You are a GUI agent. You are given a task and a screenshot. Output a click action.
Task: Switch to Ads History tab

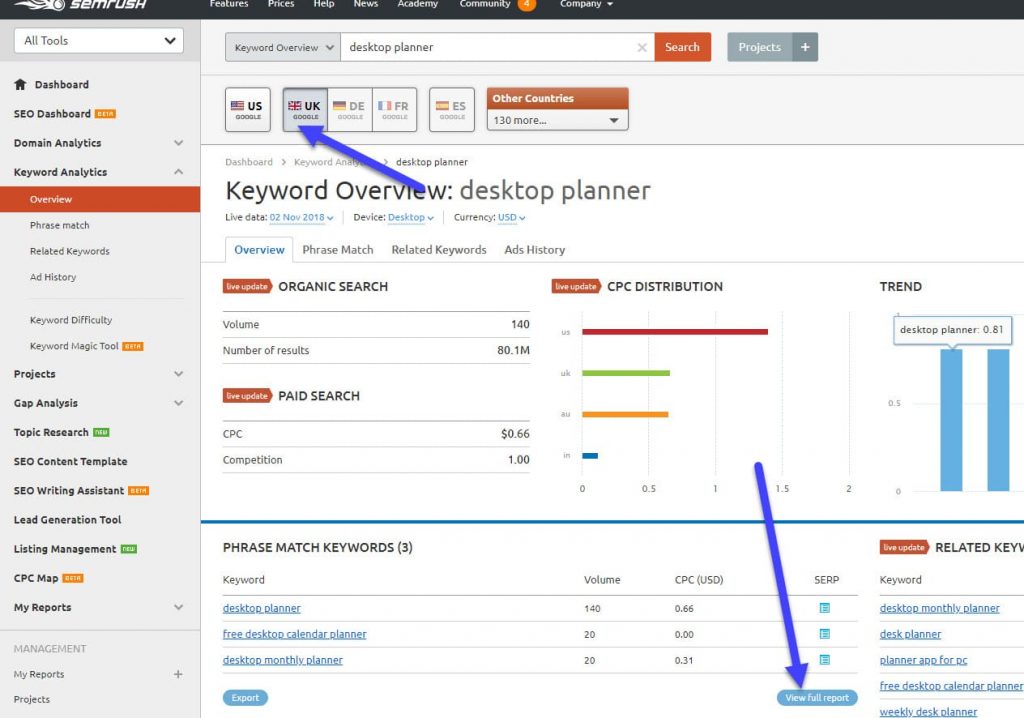click(x=534, y=250)
